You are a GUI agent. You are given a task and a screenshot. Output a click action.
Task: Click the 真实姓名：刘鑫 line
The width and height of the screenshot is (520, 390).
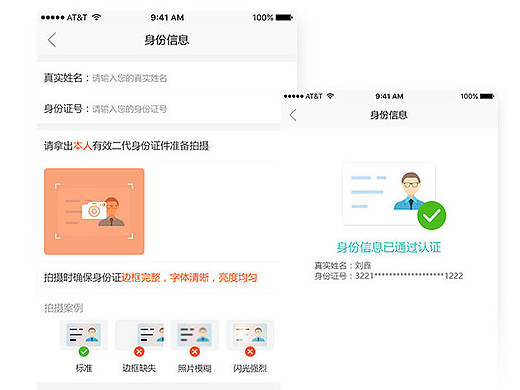tap(343, 266)
